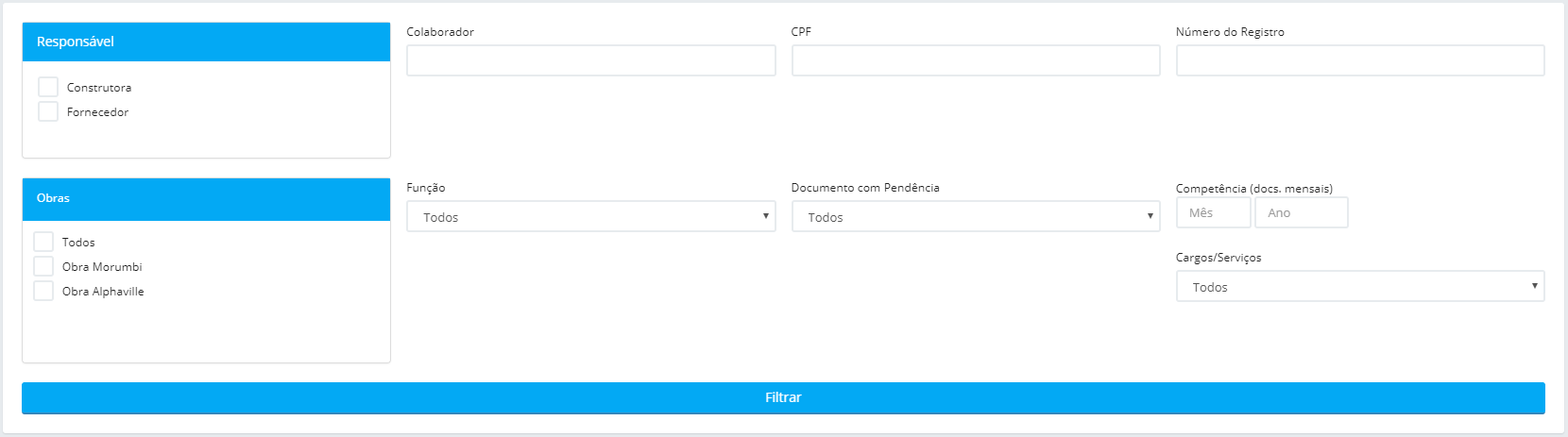Screen dimensions: 1568x437
Task: Select the Número do Registro field
Action: pyautogui.click(x=1360, y=60)
